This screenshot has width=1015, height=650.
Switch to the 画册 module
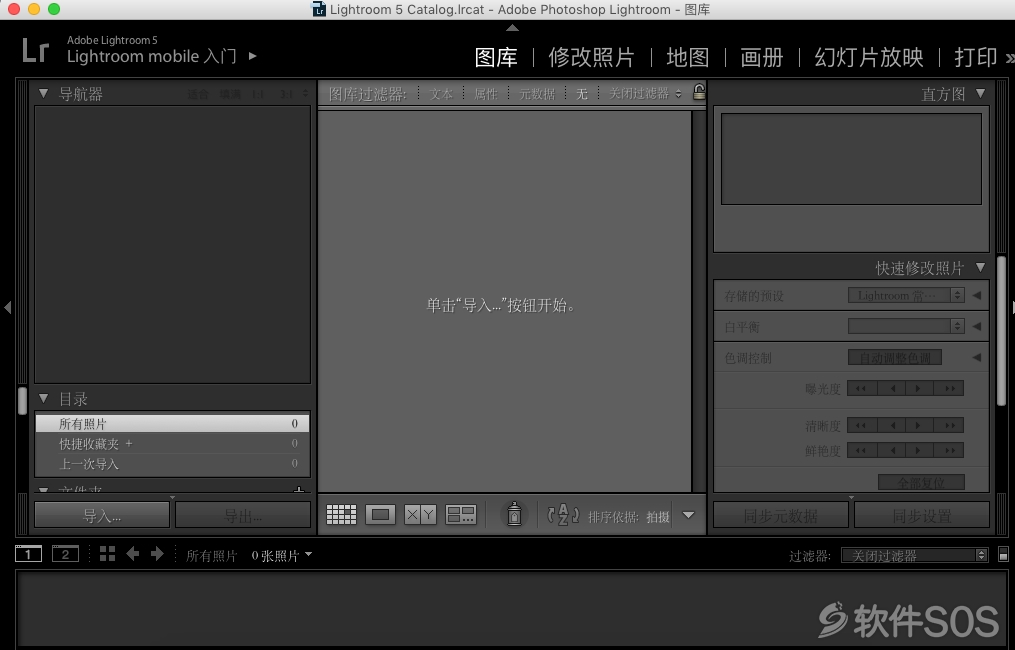[762, 58]
